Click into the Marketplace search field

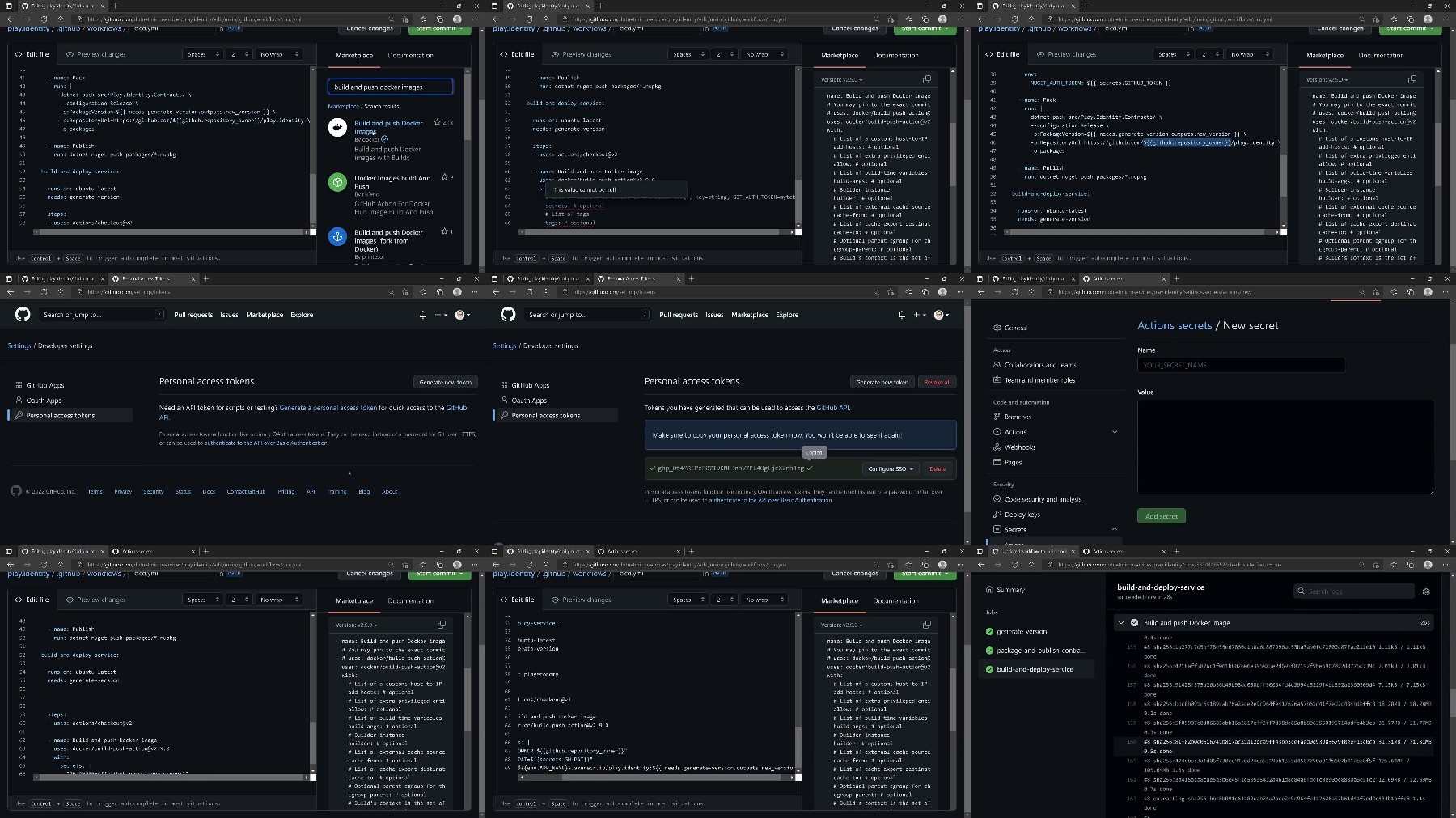click(x=390, y=87)
